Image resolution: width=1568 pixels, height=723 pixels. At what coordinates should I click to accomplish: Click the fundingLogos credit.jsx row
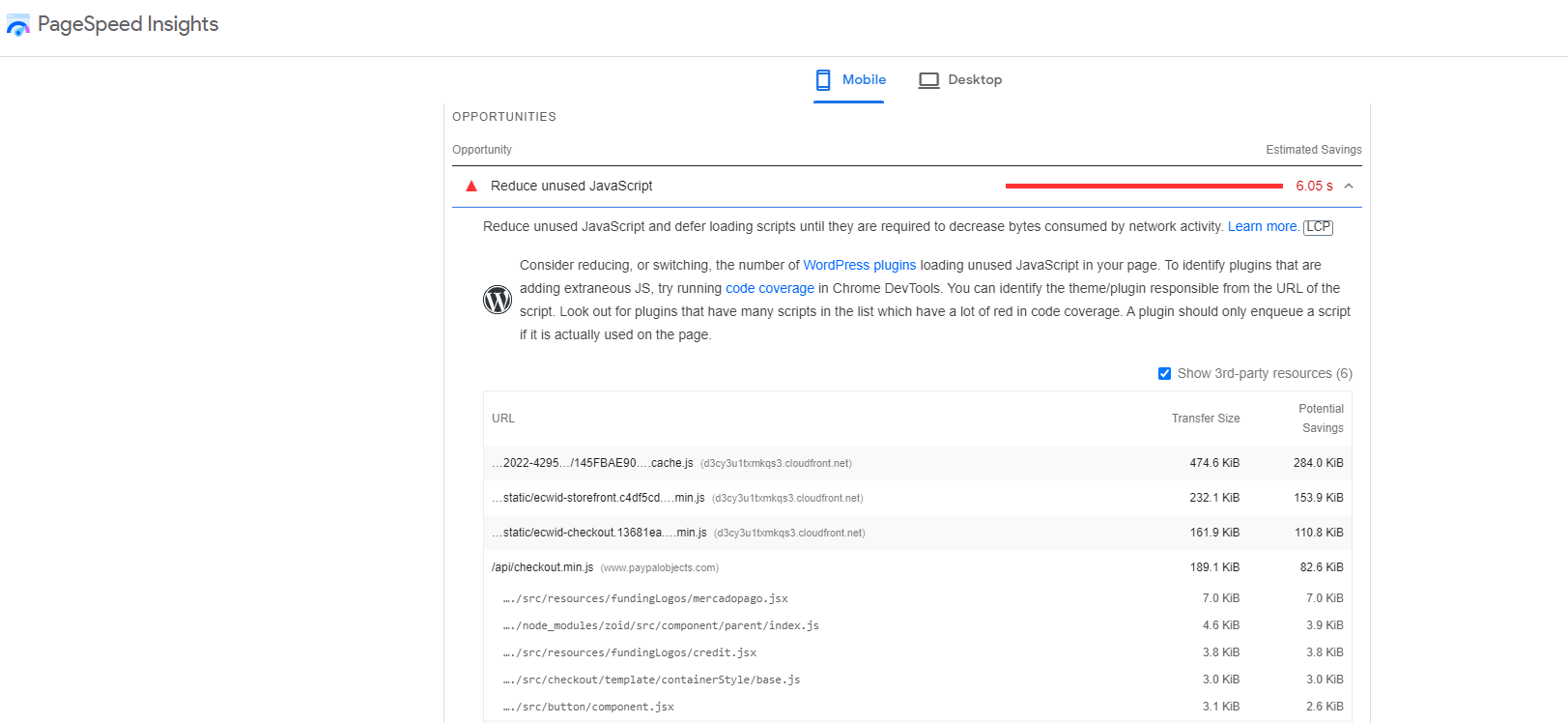pyautogui.click(x=917, y=652)
